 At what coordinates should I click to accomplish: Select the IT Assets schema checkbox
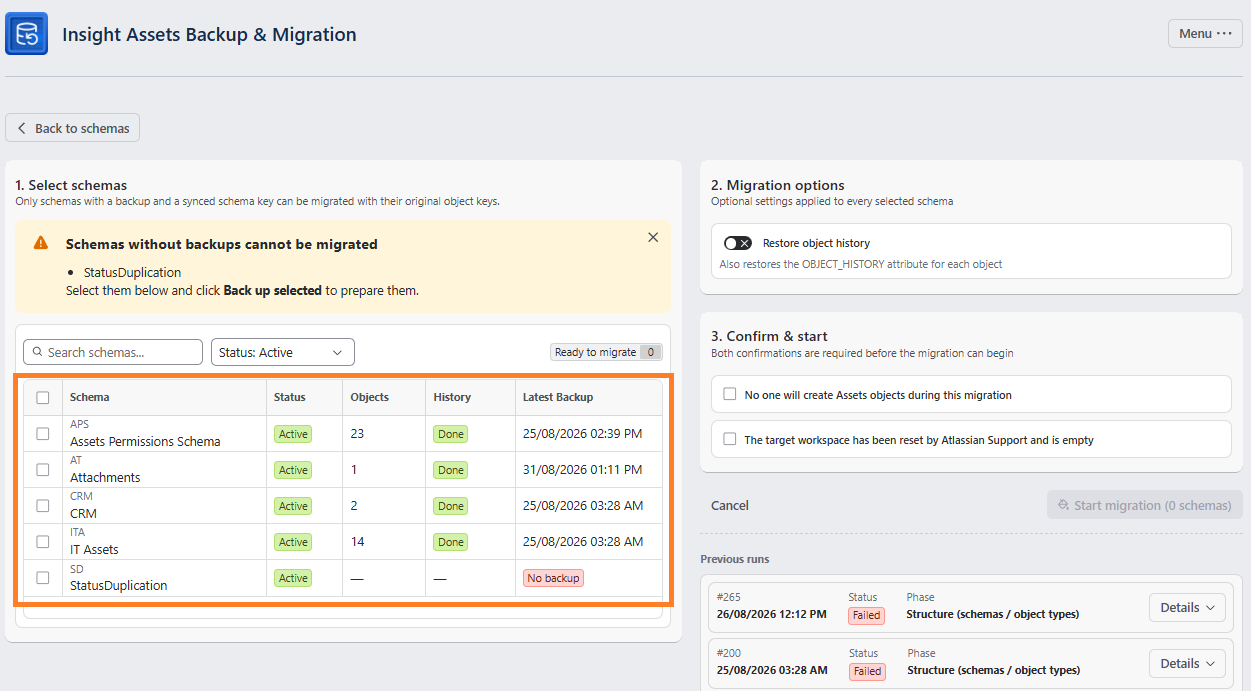(43, 541)
